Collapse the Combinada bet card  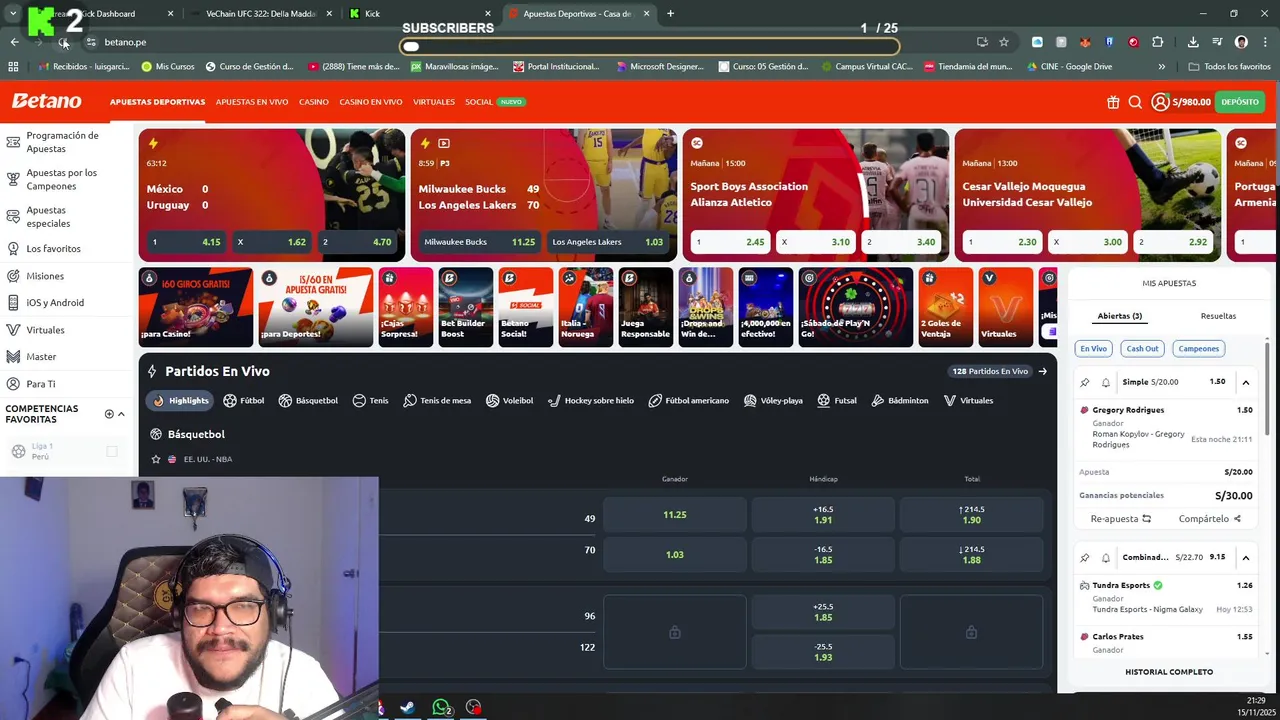pyautogui.click(x=1245, y=557)
